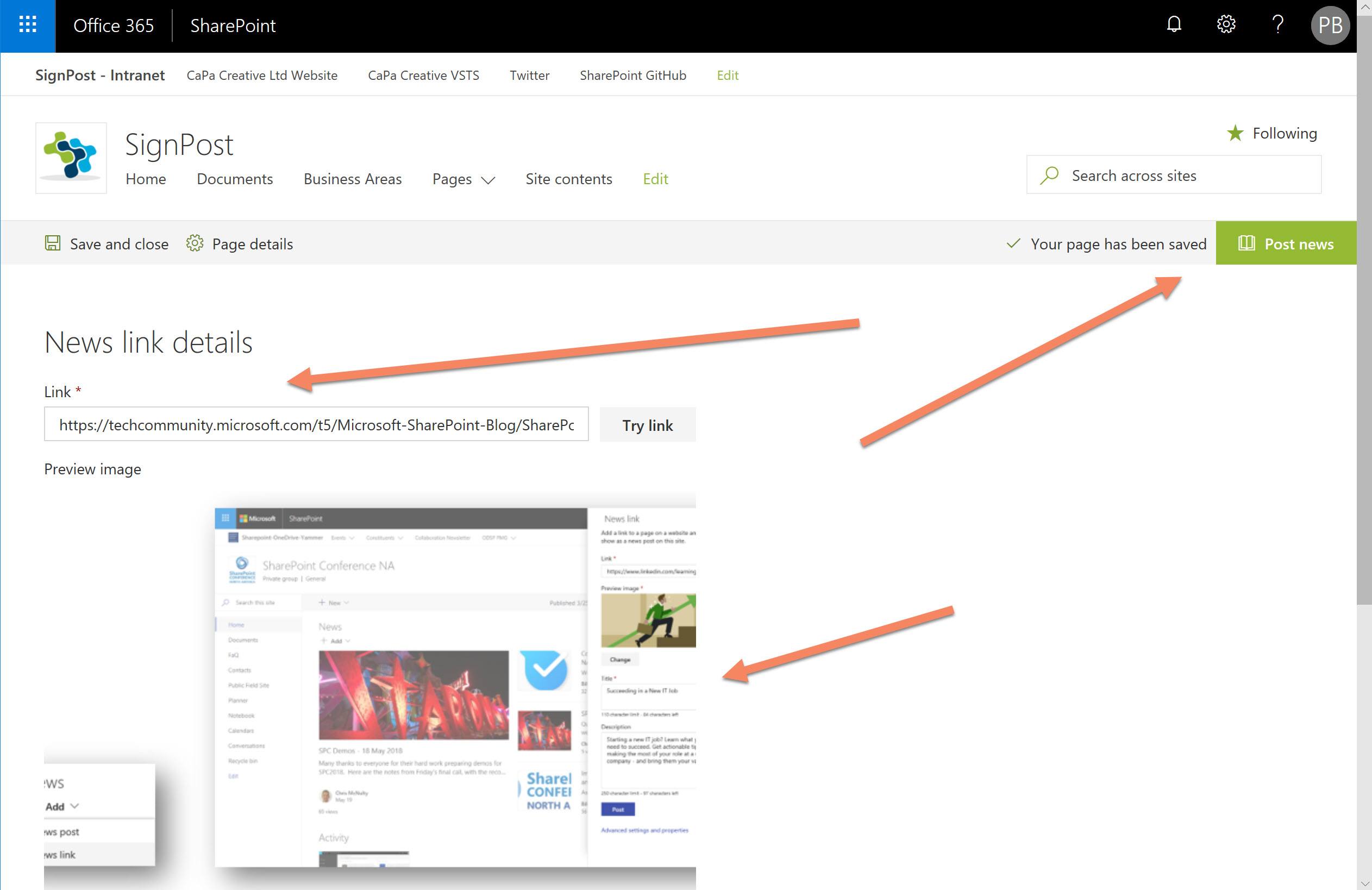The height and width of the screenshot is (890, 1372).
Task: Click the Try link button
Action: click(x=647, y=425)
